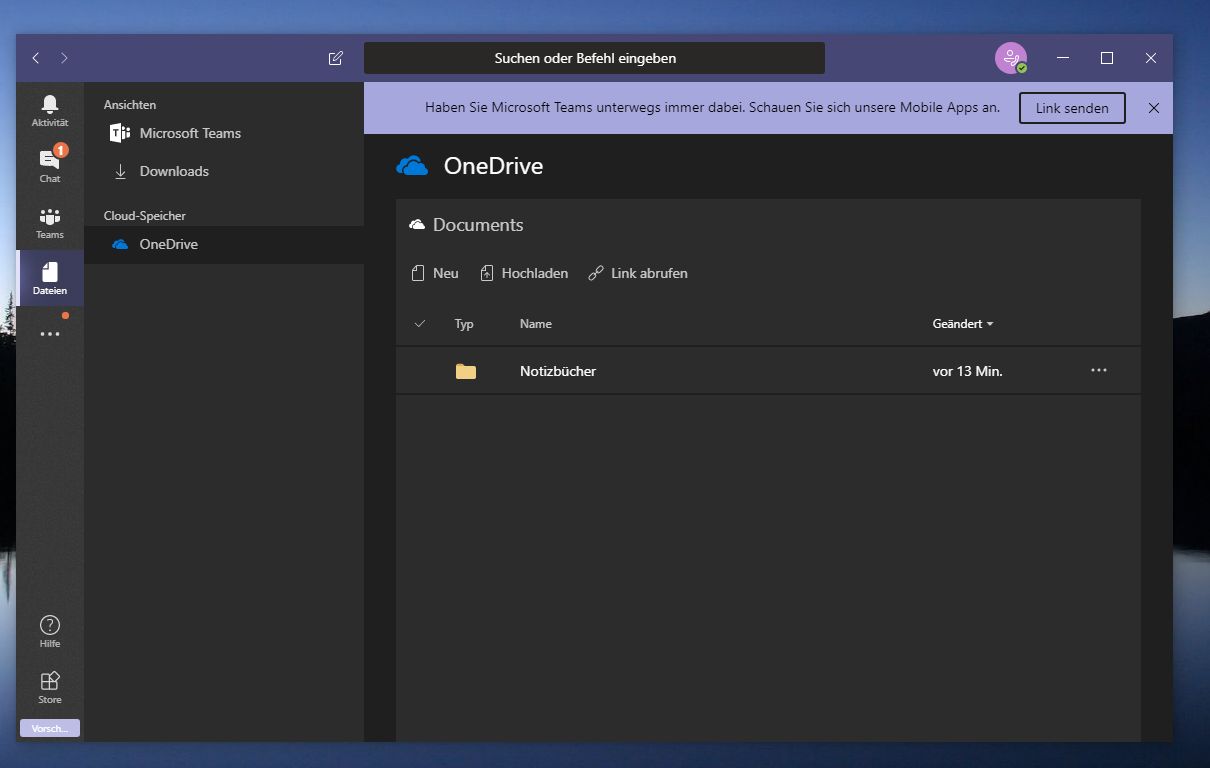Maximize the Teams window

pos(1107,58)
